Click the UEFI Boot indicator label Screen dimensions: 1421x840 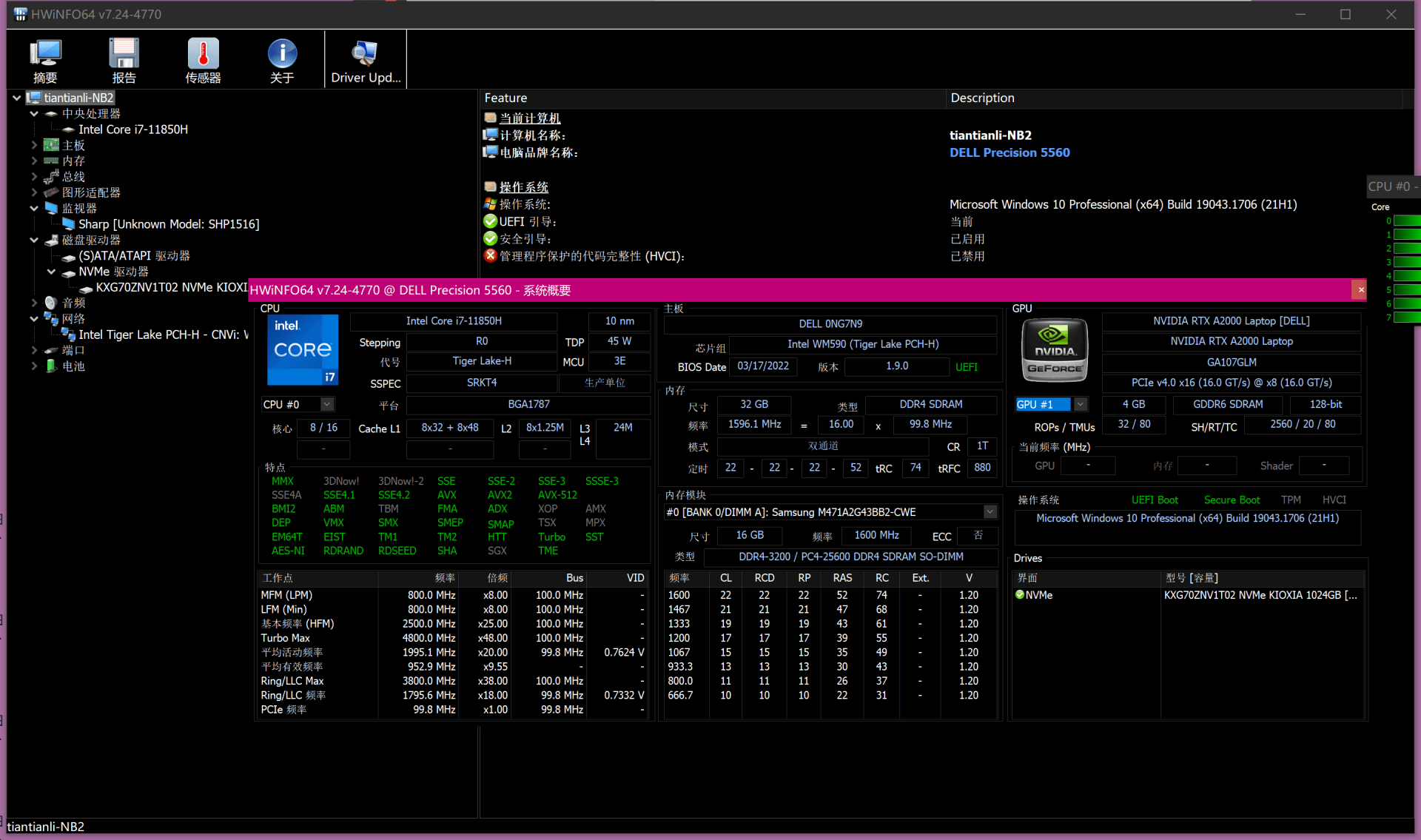pyautogui.click(x=1155, y=500)
